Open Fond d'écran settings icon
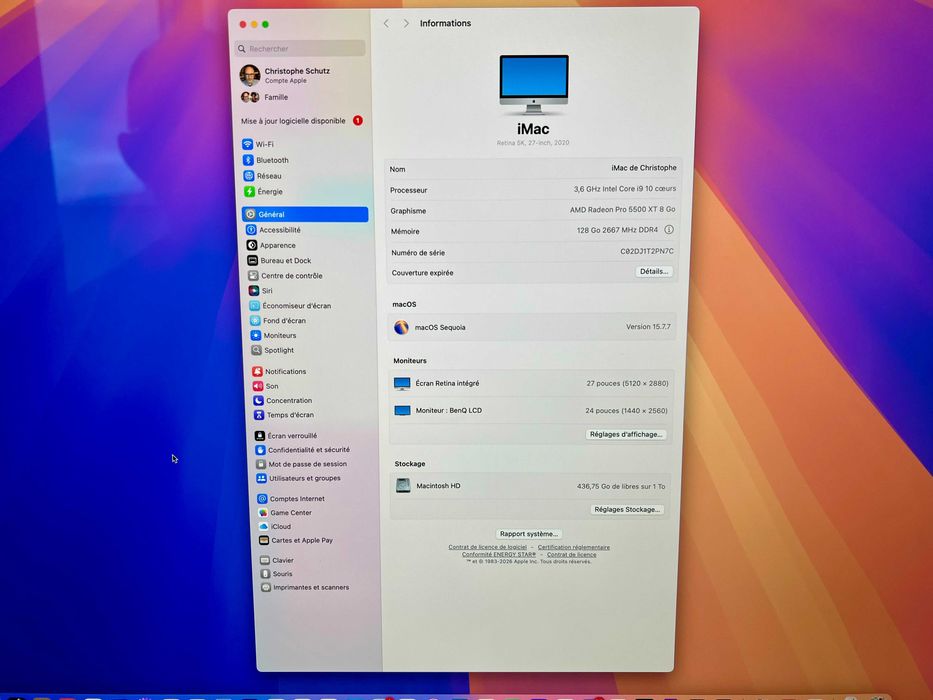 [x=255, y=320]
